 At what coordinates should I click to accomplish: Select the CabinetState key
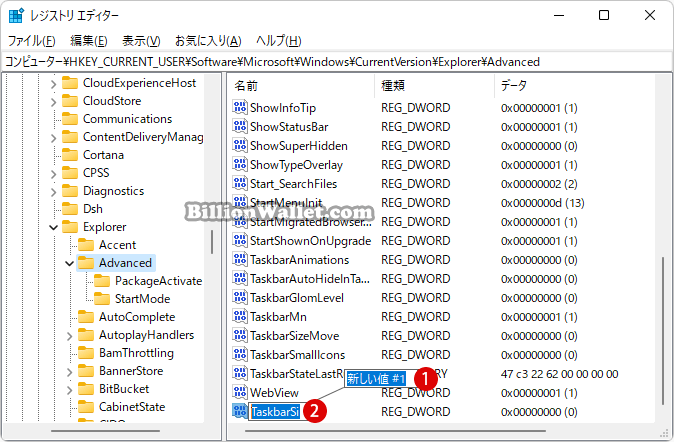coord(132,407)
